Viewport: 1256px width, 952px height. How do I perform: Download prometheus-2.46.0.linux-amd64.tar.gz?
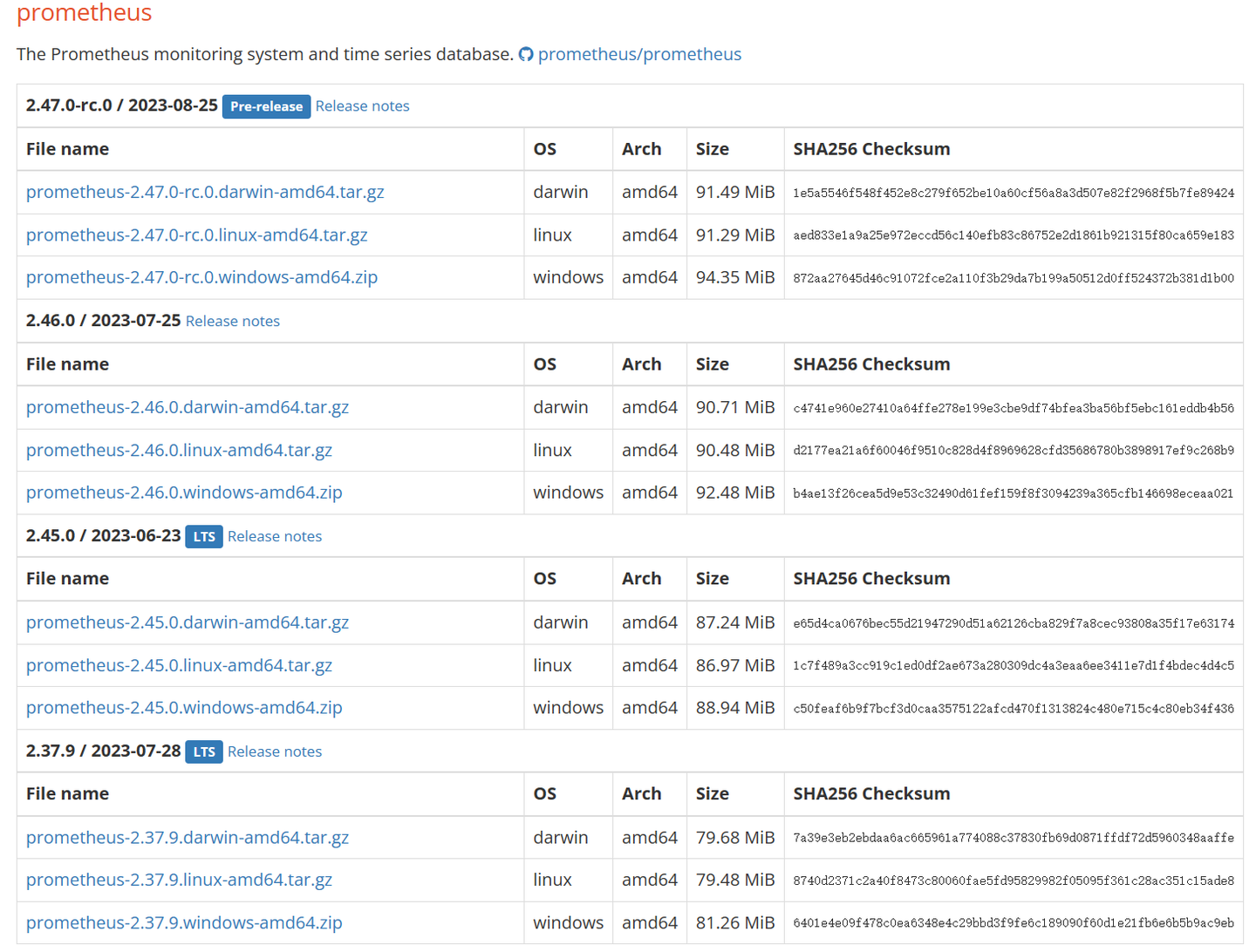(179, 450)
